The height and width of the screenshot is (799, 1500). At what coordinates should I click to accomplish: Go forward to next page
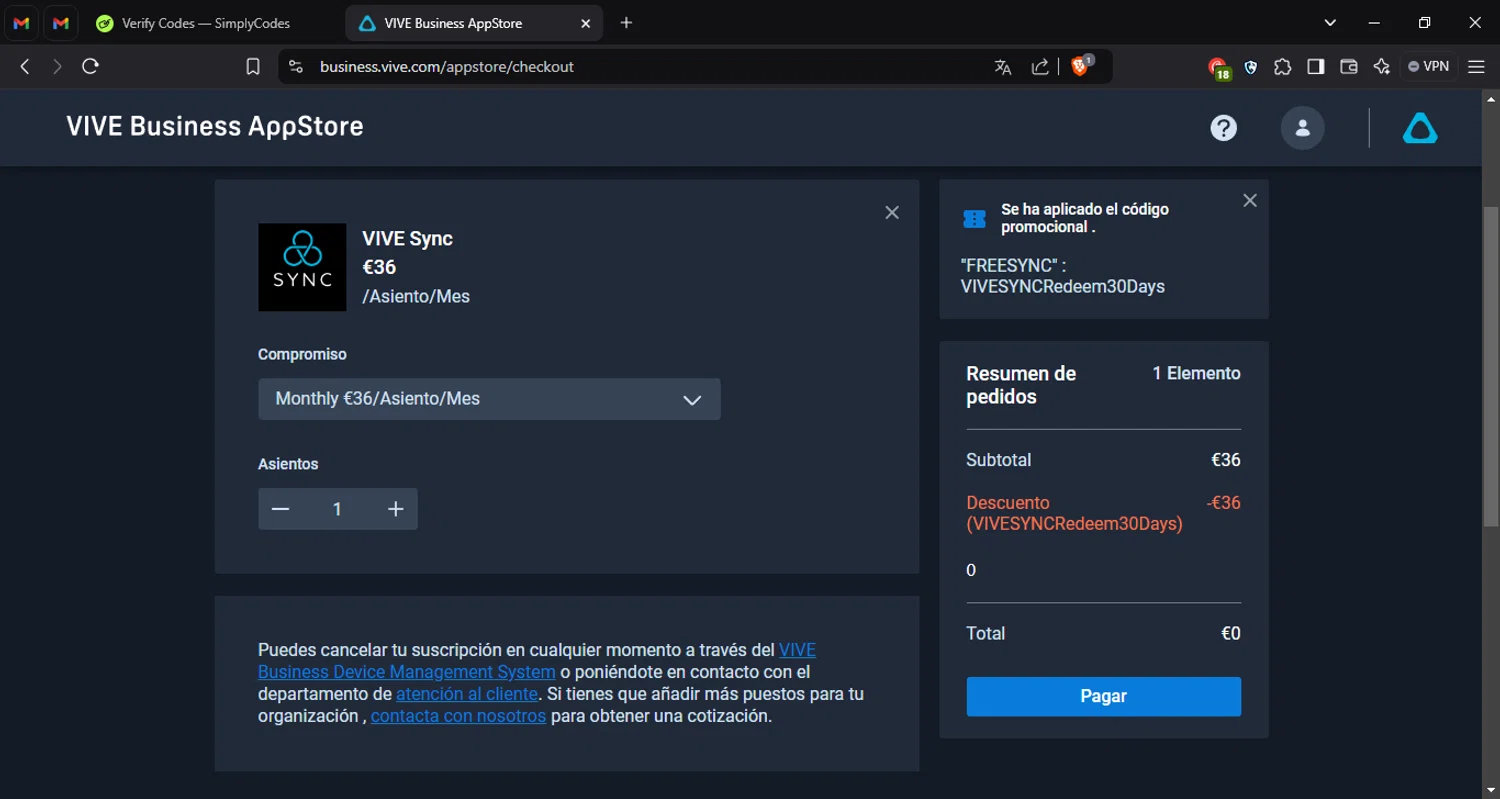(x=57, y=67)
